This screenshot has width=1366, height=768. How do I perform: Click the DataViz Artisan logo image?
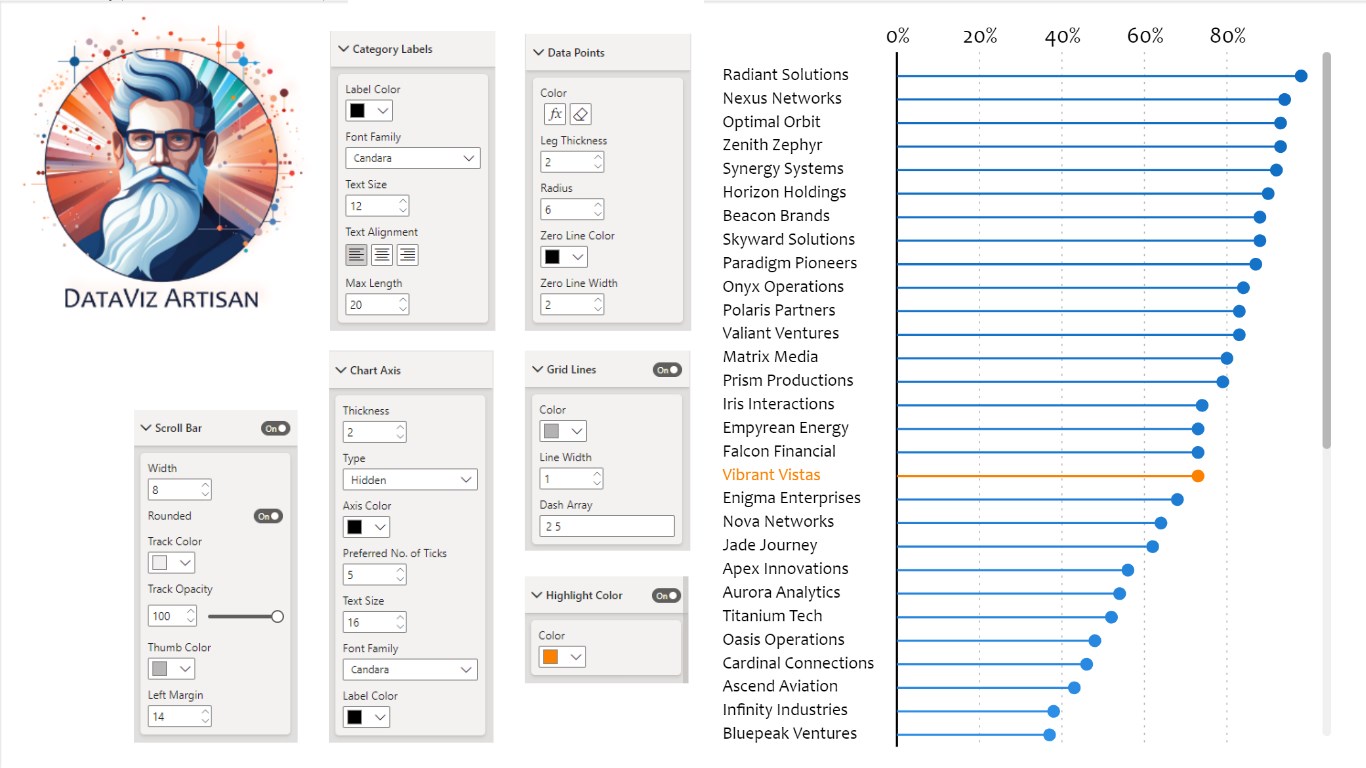tap(161, 162)
